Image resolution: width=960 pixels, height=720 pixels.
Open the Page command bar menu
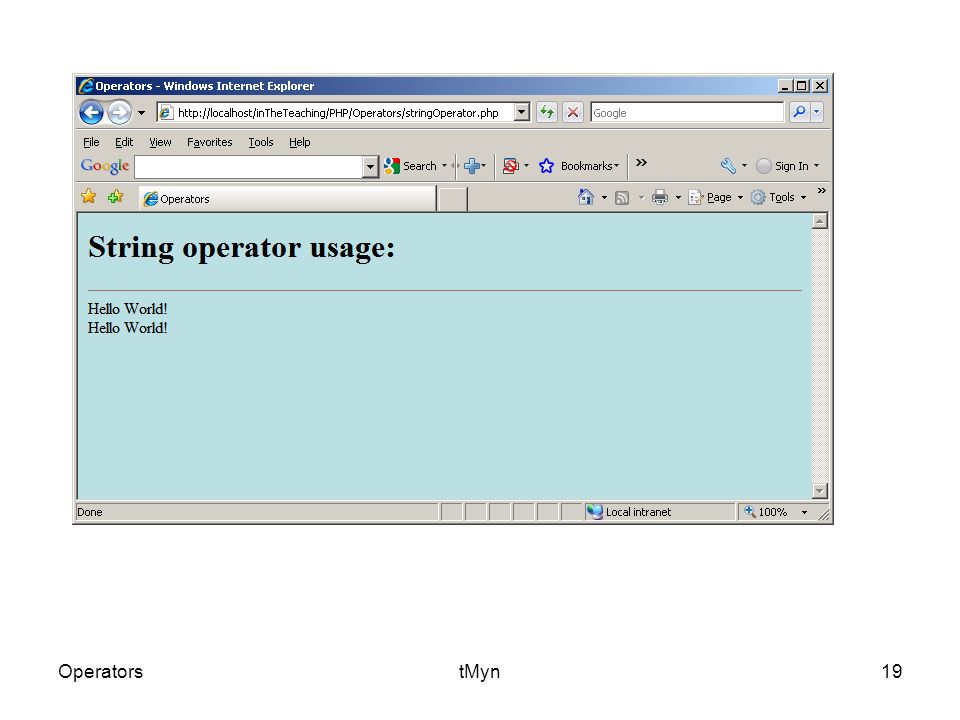click(715, 197)
